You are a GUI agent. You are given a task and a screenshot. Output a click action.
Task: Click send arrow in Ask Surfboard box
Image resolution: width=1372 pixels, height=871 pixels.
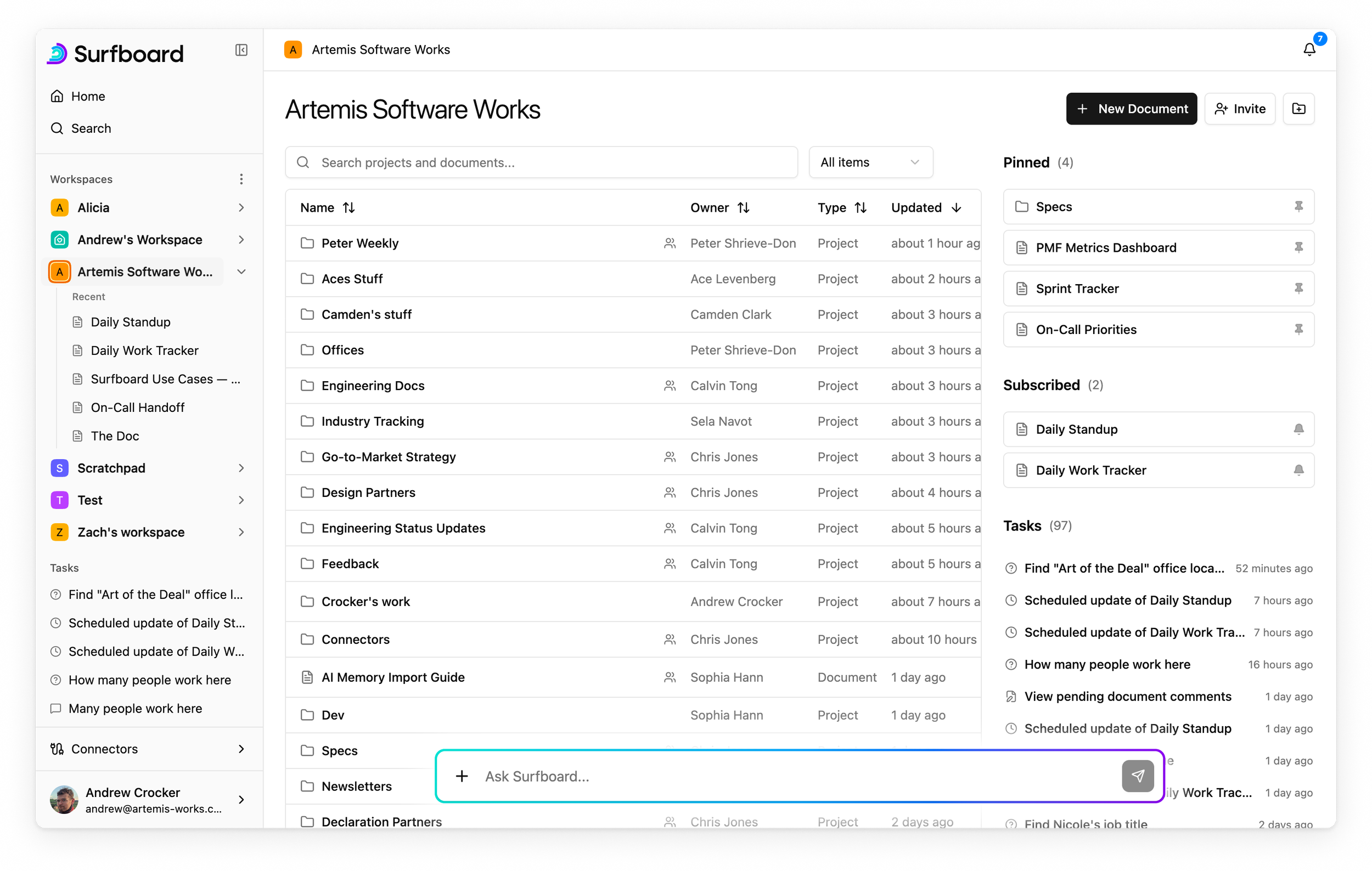(x=1137, y=776)
